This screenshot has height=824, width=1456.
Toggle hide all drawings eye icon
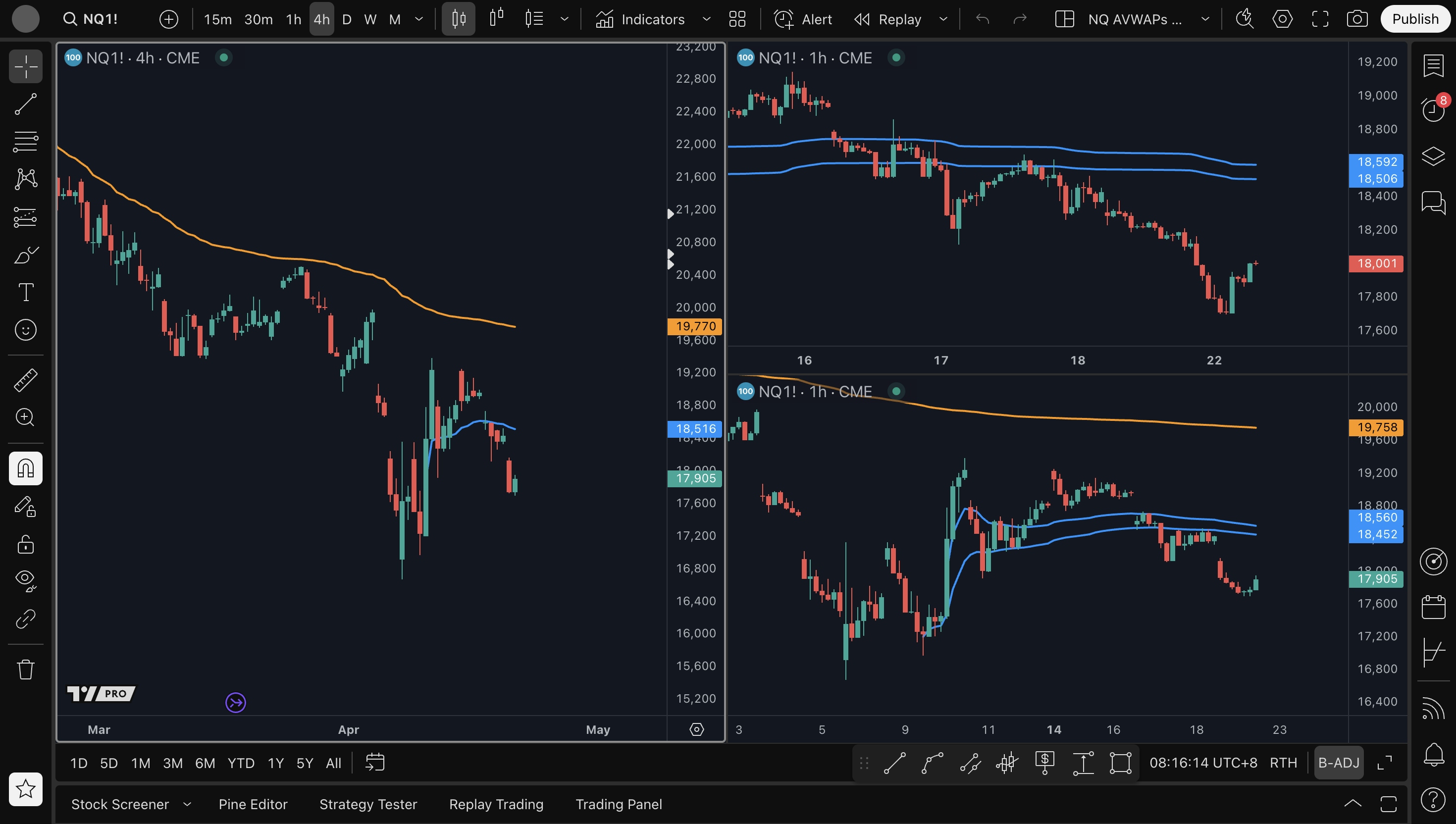[x=25, y=579]
